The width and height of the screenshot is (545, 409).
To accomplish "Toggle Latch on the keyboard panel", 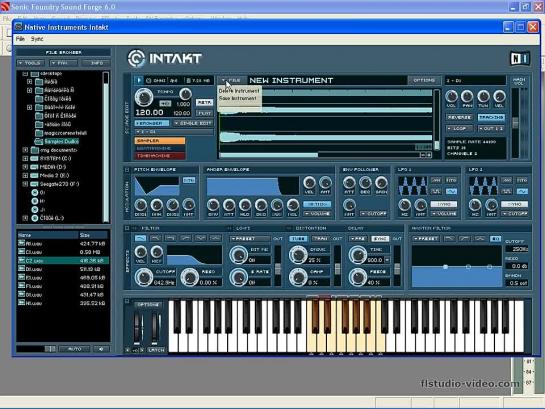I will coord(156,350).
